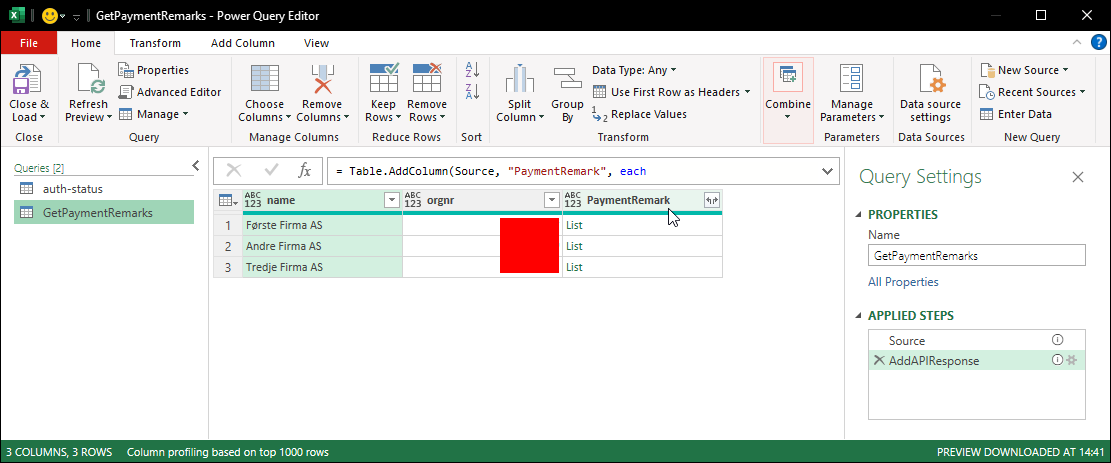1111x463 pixels.
Task: Click Enter Data
Action: point(1016,113)
